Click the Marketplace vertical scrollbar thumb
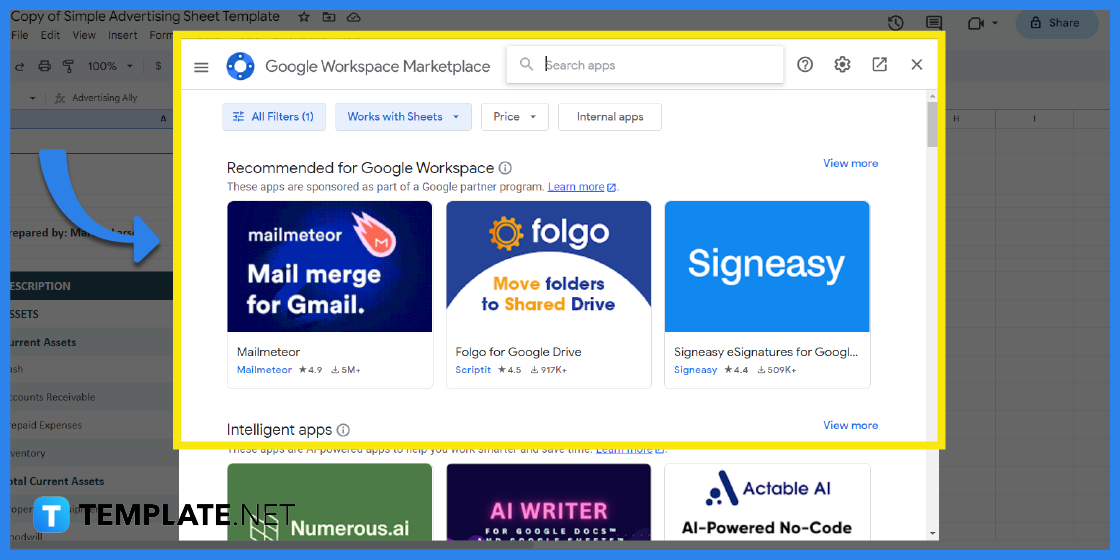Viewport: 1120px width, 560px height. 932,124
